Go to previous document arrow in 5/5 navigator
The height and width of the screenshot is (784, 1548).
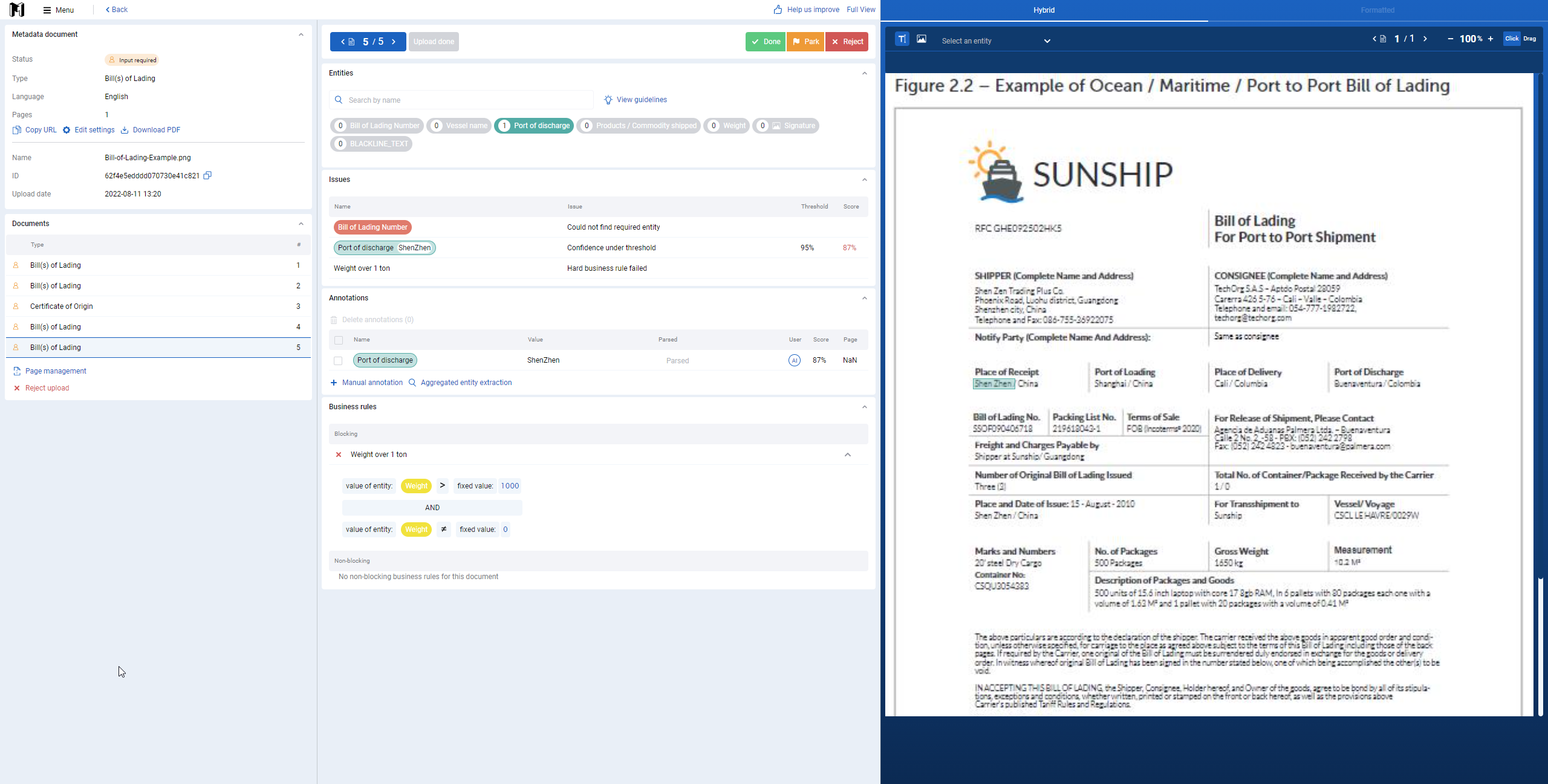point(343,42)
